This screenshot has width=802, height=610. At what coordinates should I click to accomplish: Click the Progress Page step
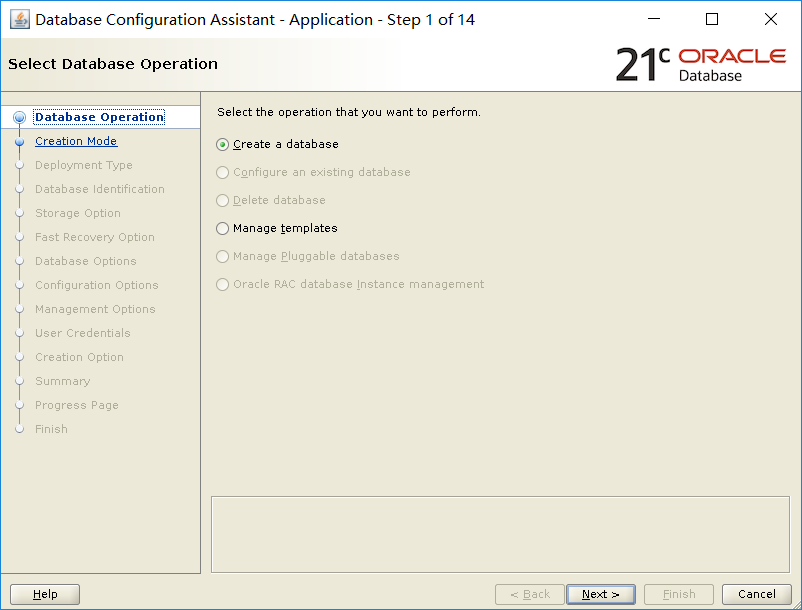77,405
